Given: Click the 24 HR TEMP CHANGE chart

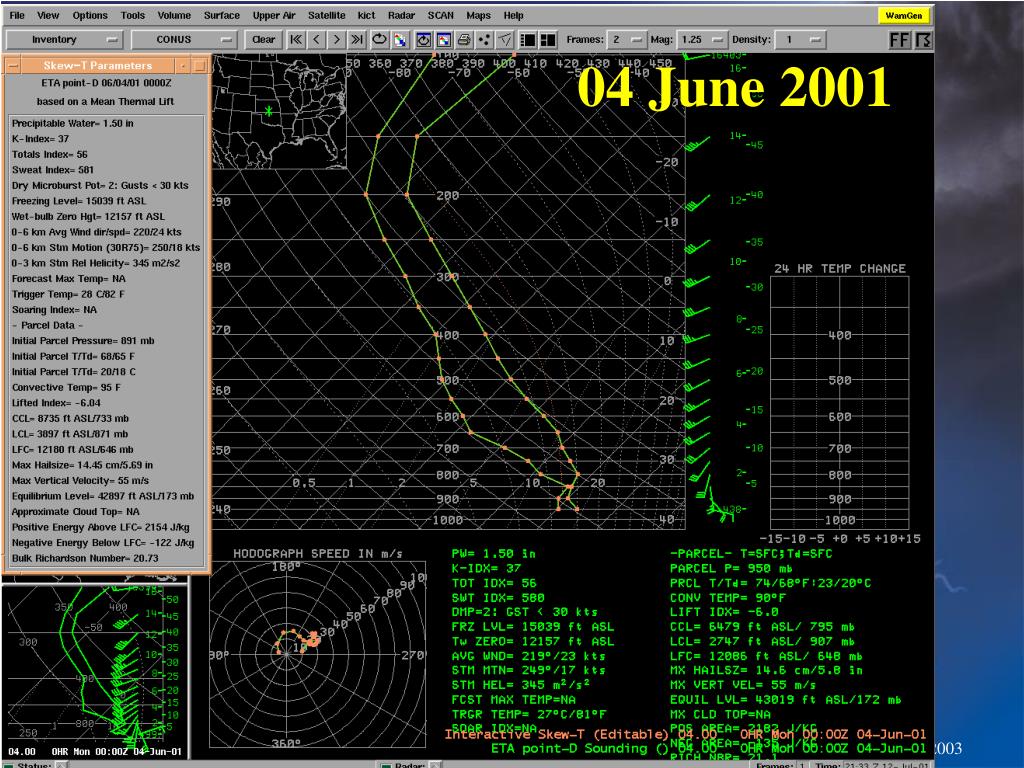Looking at the screenshot, I should point(839,402).
